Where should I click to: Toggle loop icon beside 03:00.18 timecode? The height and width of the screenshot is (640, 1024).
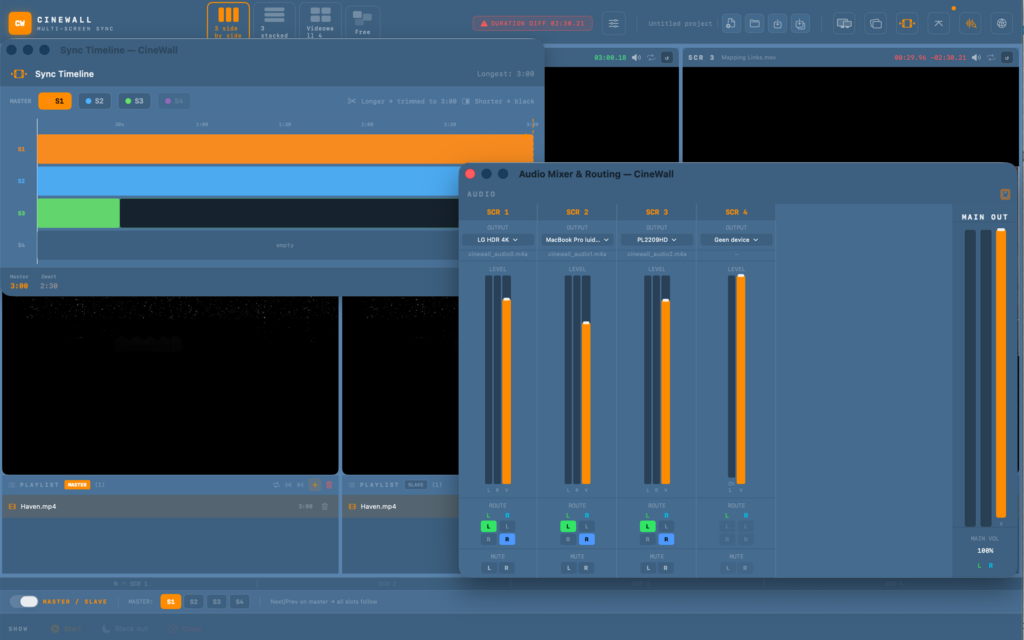(651, 57)
